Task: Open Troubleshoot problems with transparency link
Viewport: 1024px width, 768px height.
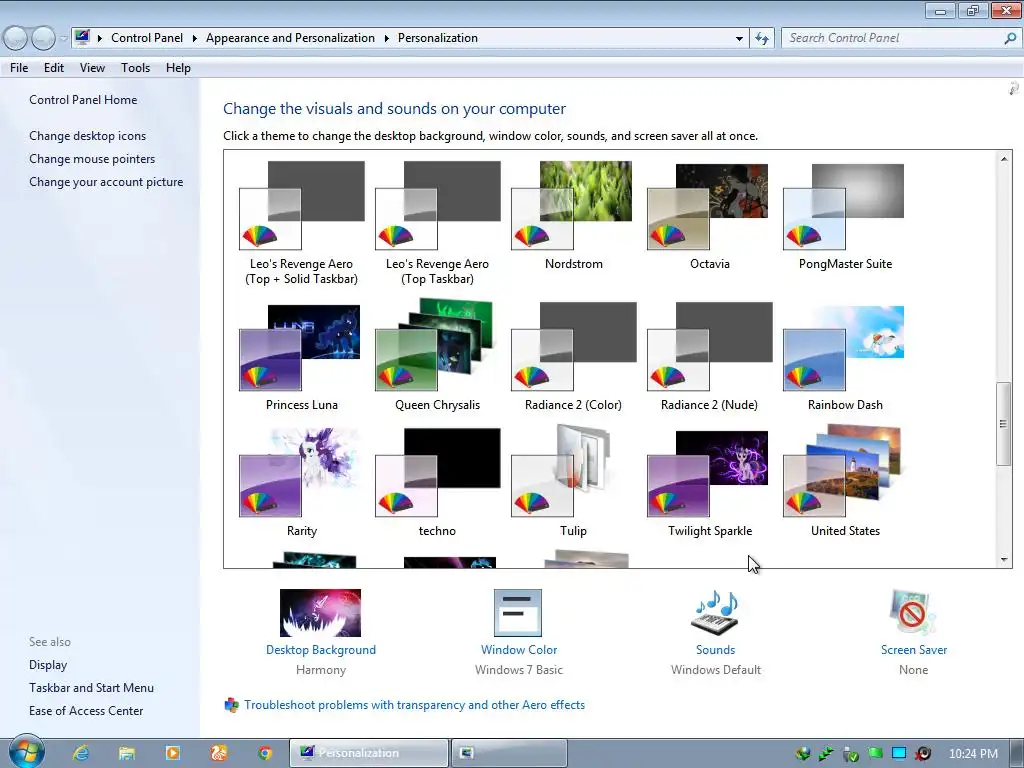Action: 414,705
